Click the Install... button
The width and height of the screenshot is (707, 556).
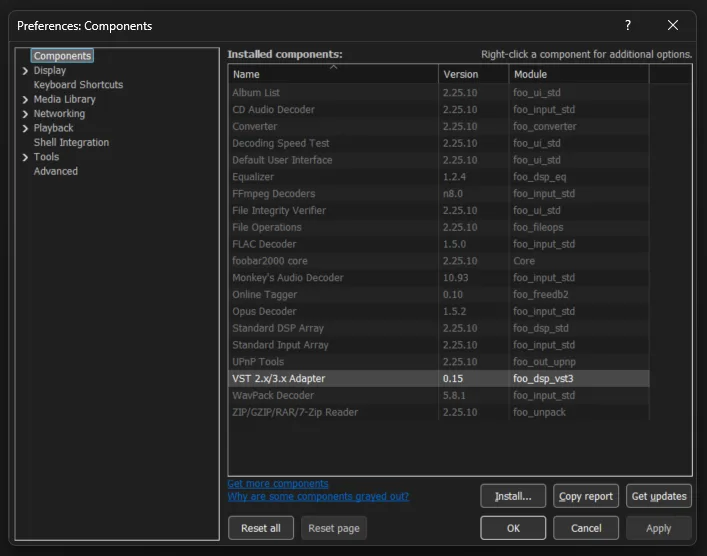[513, 496]
